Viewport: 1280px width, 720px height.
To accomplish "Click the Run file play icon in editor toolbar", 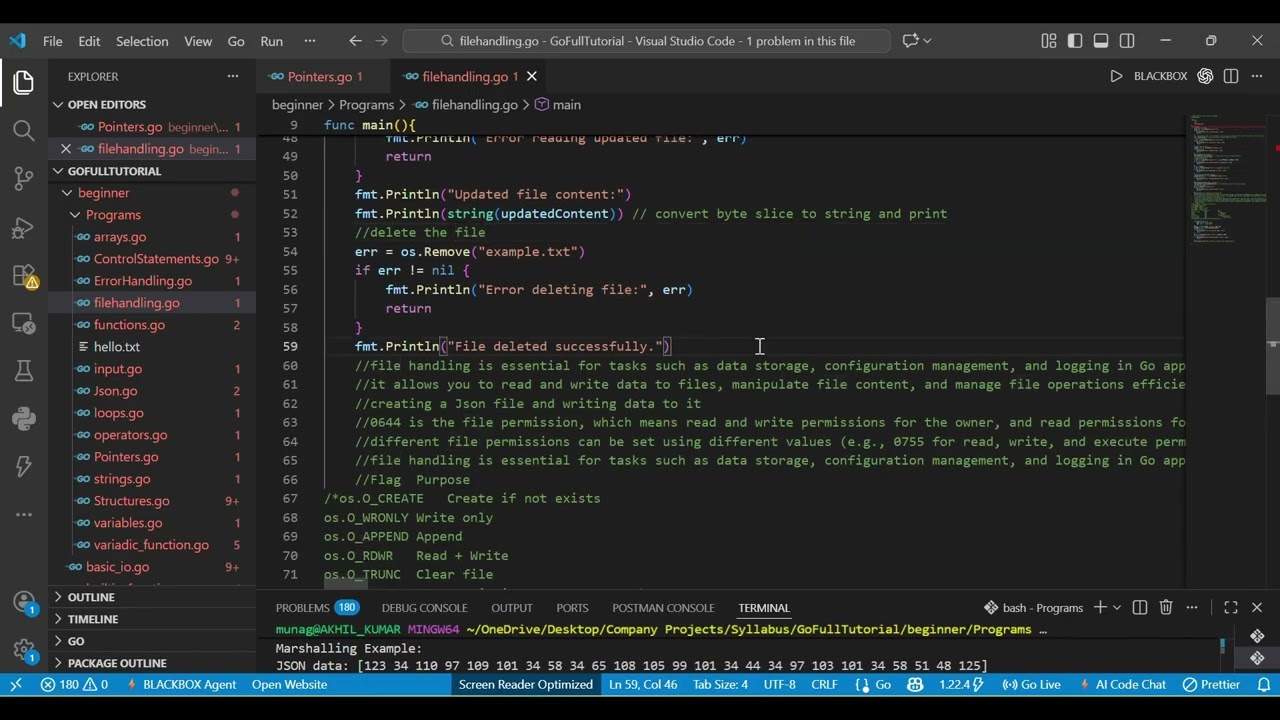I will (1116, 76).
